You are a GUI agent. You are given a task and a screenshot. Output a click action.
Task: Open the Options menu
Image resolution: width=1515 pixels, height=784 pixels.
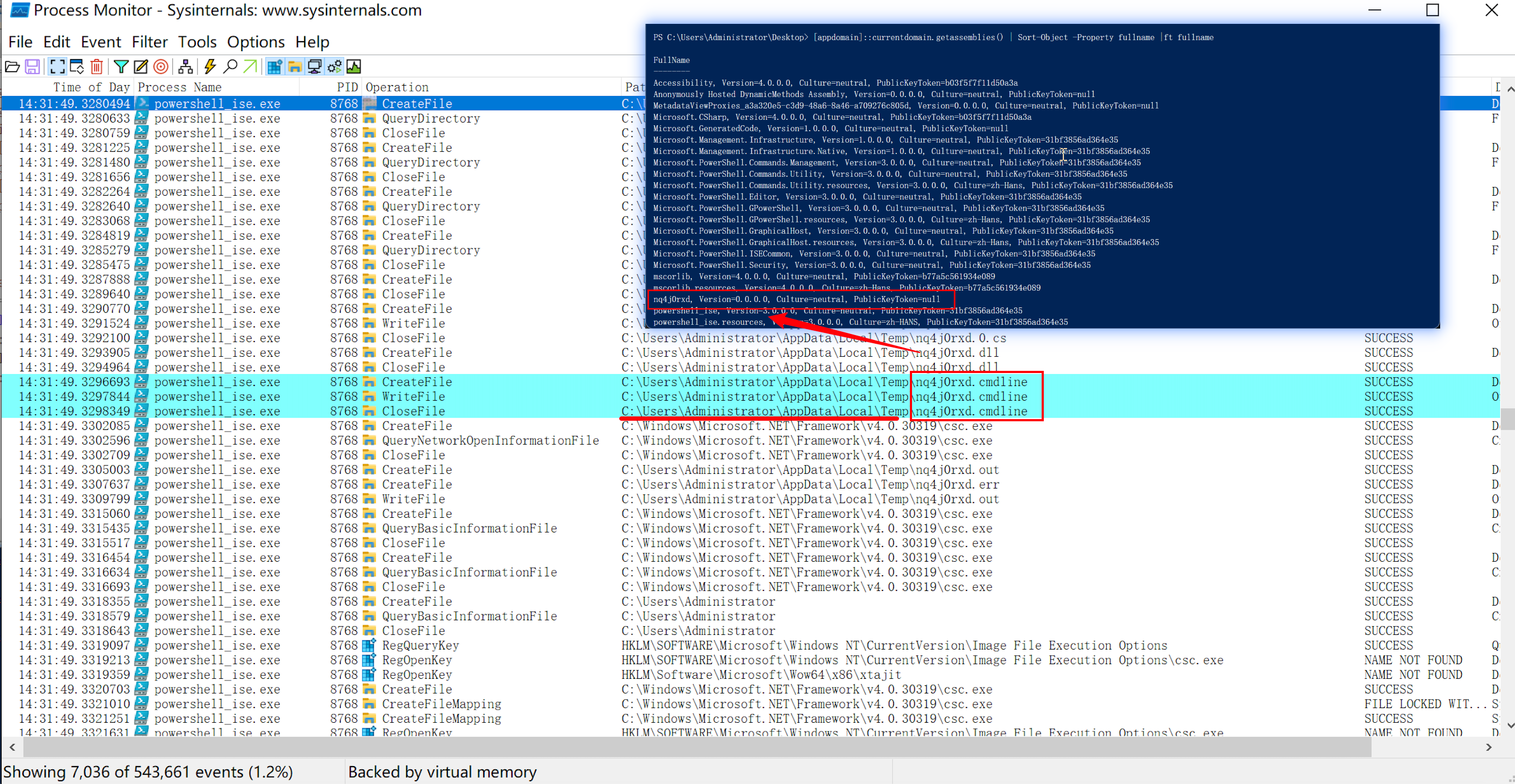point(255,42)
